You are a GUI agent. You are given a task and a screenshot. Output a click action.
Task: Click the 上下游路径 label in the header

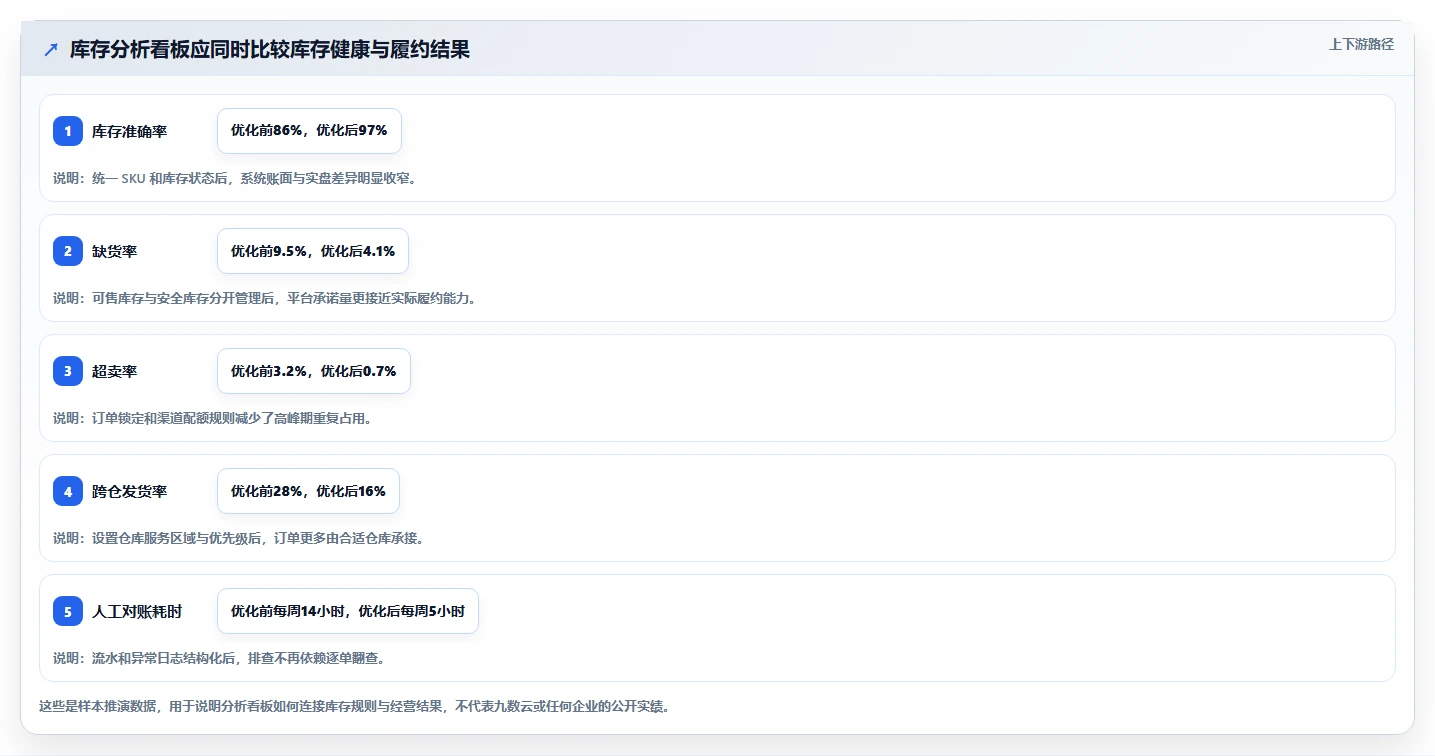[x=1361, y=44]
